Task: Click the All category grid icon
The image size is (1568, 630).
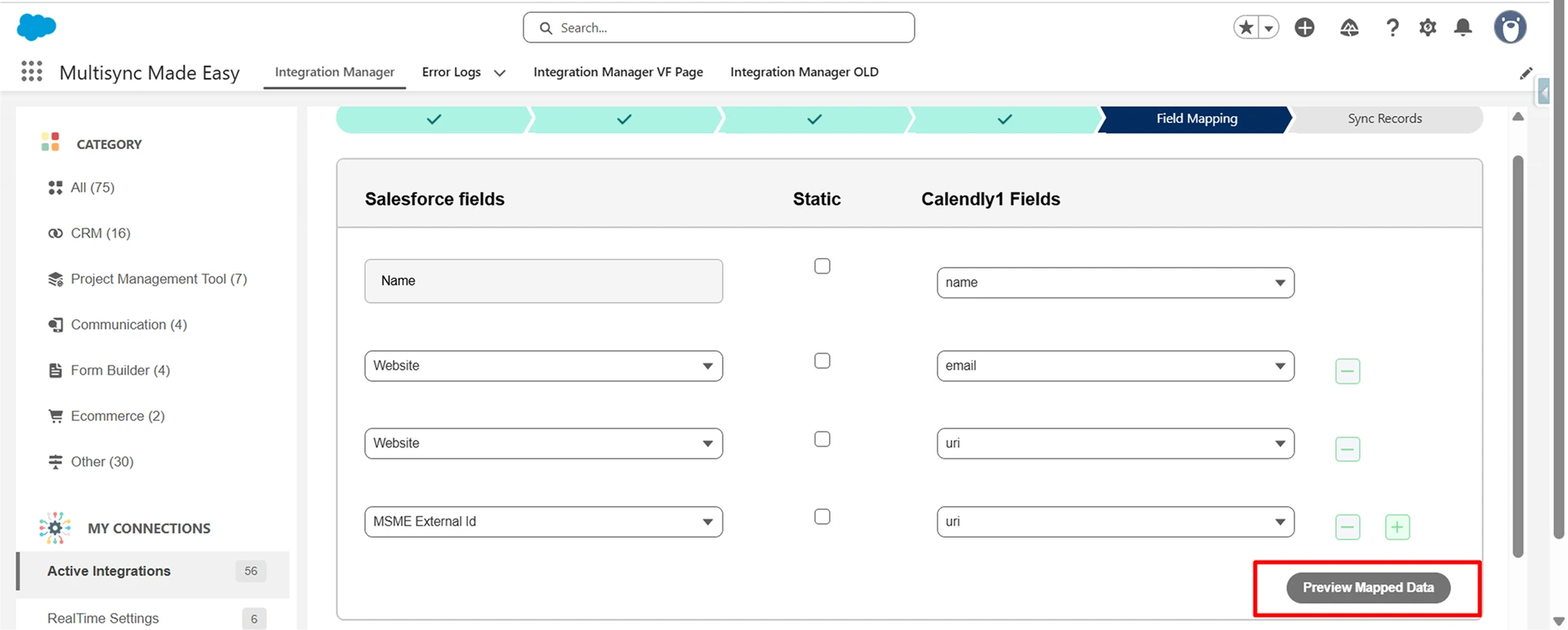Action: coord(56,188)
